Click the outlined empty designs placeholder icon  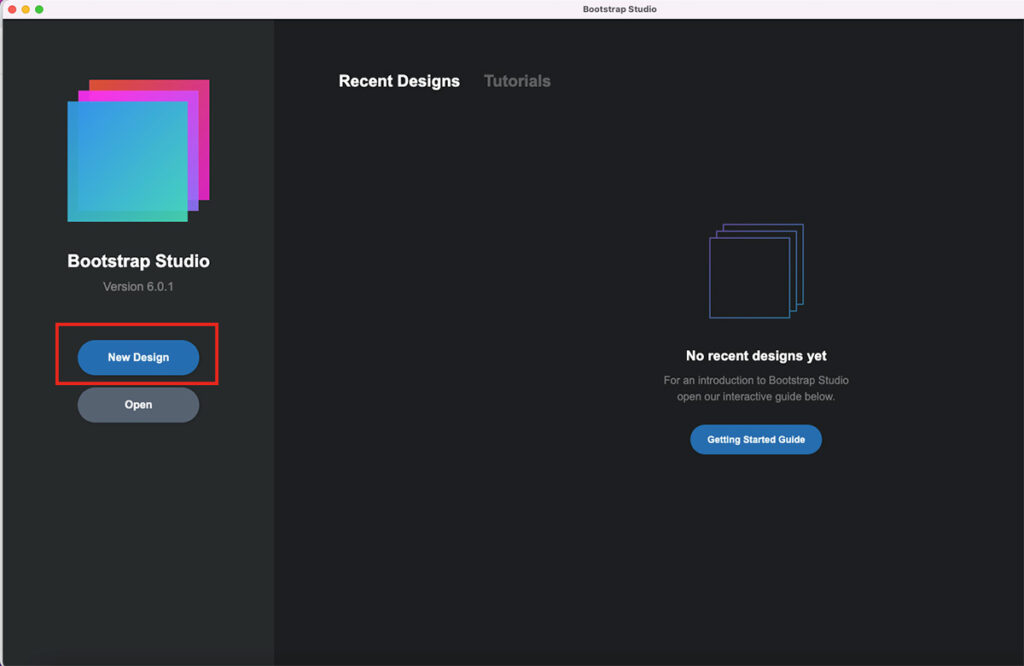pos(756,271)
